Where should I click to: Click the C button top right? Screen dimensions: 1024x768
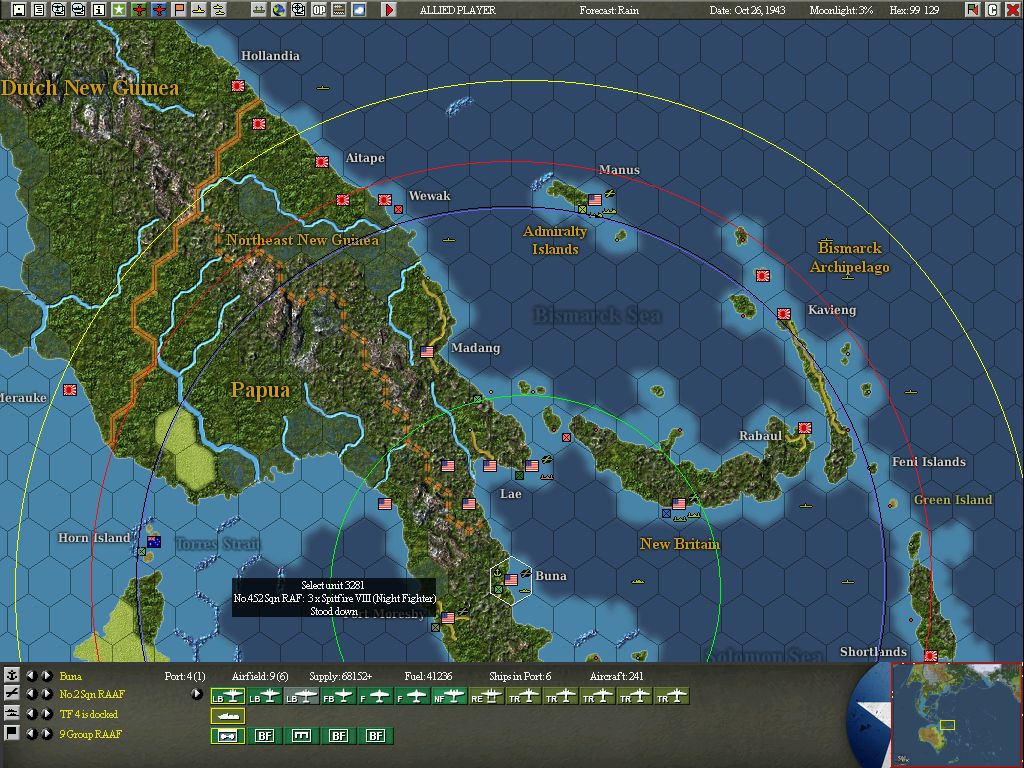(993, 10)
